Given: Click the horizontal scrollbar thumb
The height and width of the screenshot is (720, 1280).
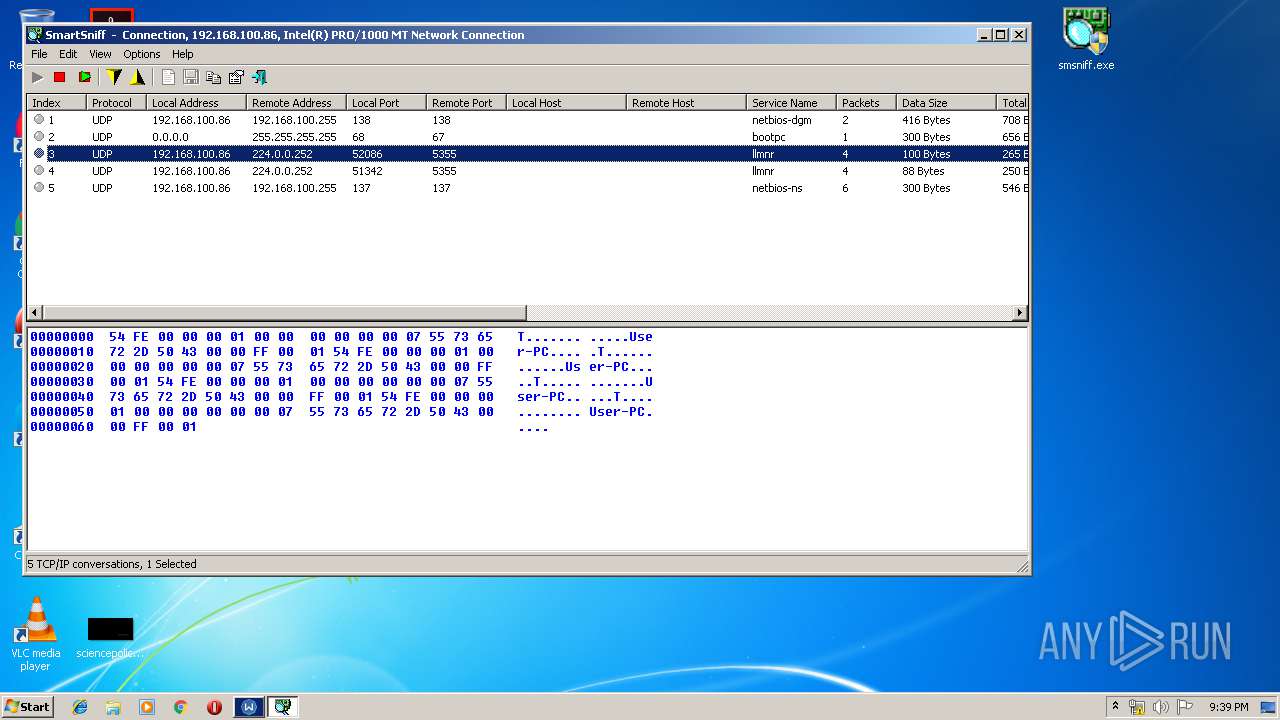Looking at the screenshot, I should 284,313.
